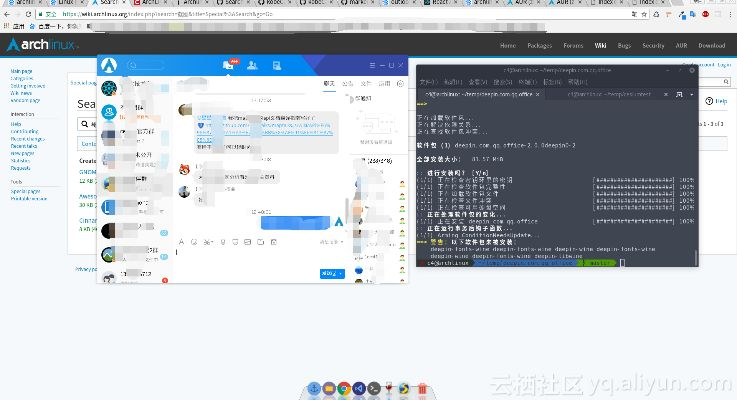The height and width of the screenshot is (400, 737).
Task: Click the Chrome icon in the dock
Action: (x=343, y=387)
